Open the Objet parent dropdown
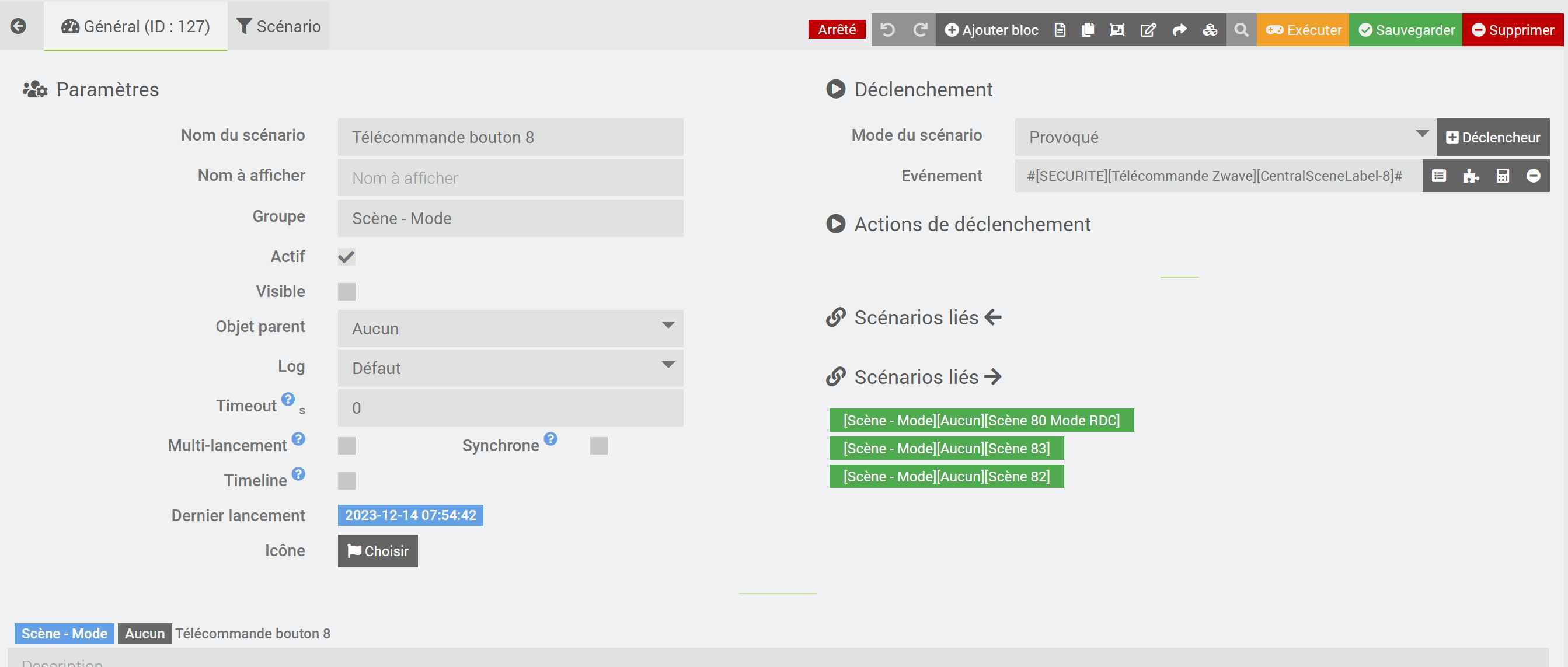The height and width of the screenshot is (667, 1568). [x=510, y=329]
